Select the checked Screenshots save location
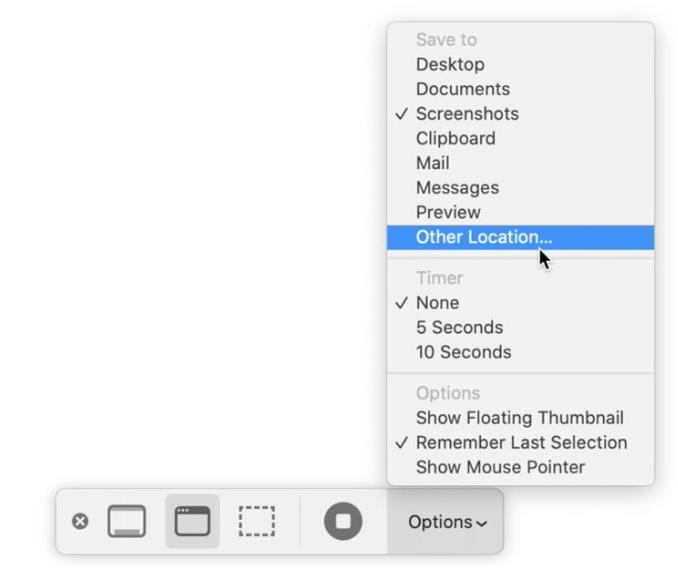 coord(521,114)
